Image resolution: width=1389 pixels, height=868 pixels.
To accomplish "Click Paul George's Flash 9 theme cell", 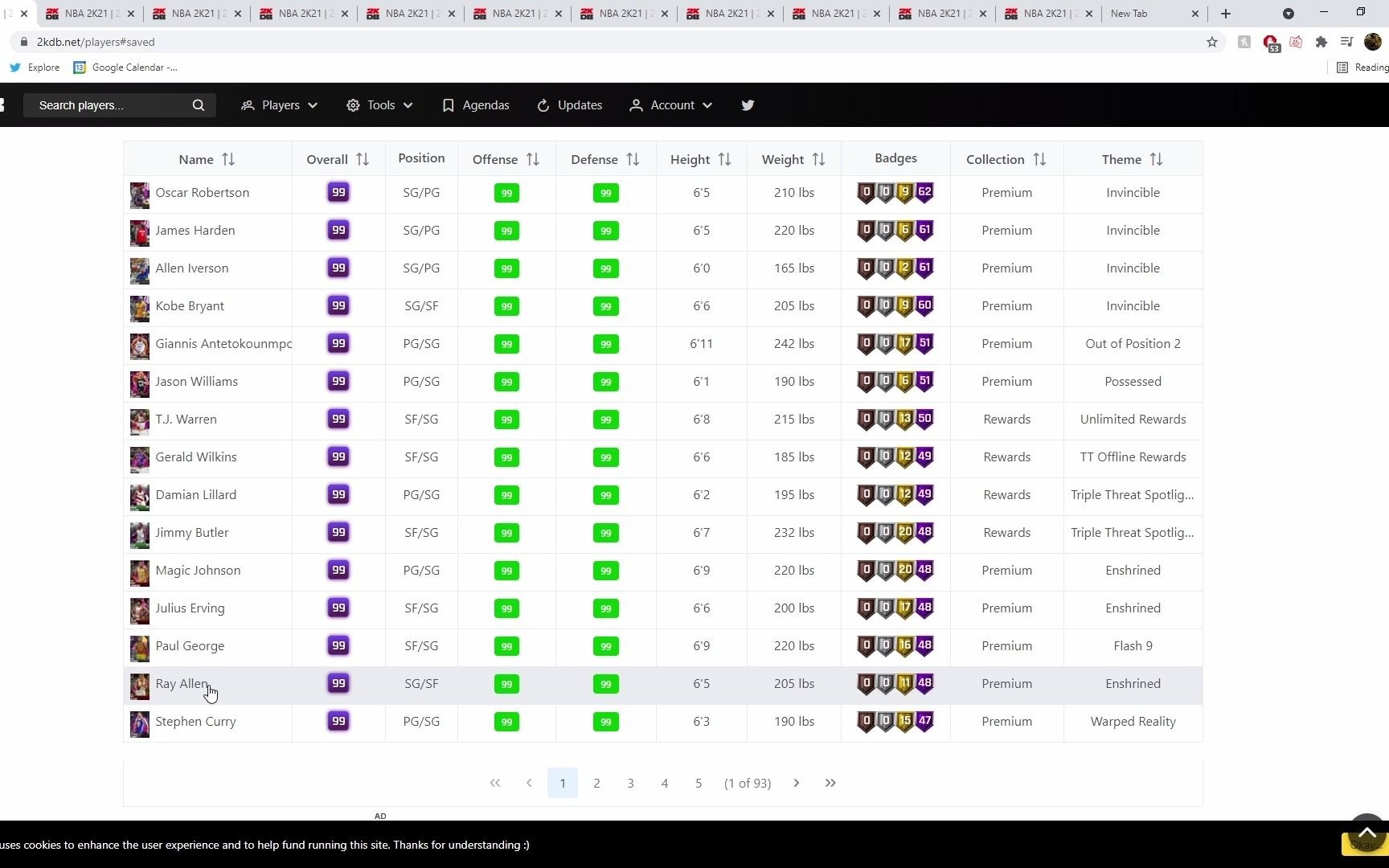I will tap(1133, 646).
